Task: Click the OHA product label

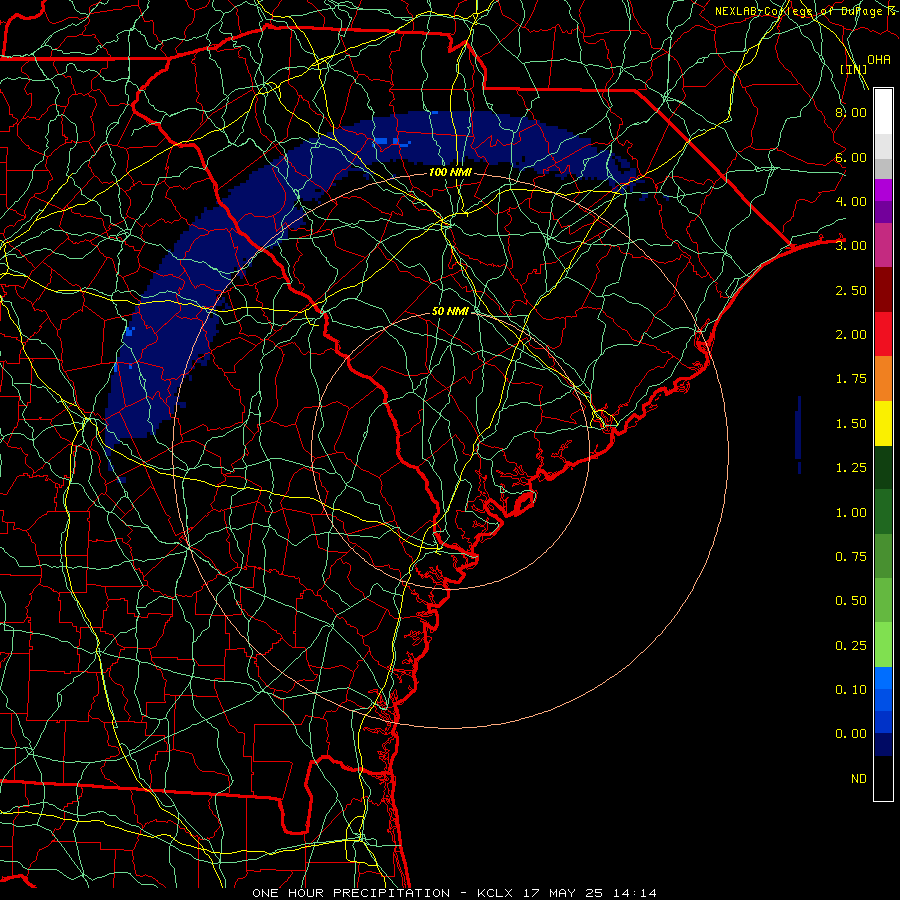Action: click(879, 60)
